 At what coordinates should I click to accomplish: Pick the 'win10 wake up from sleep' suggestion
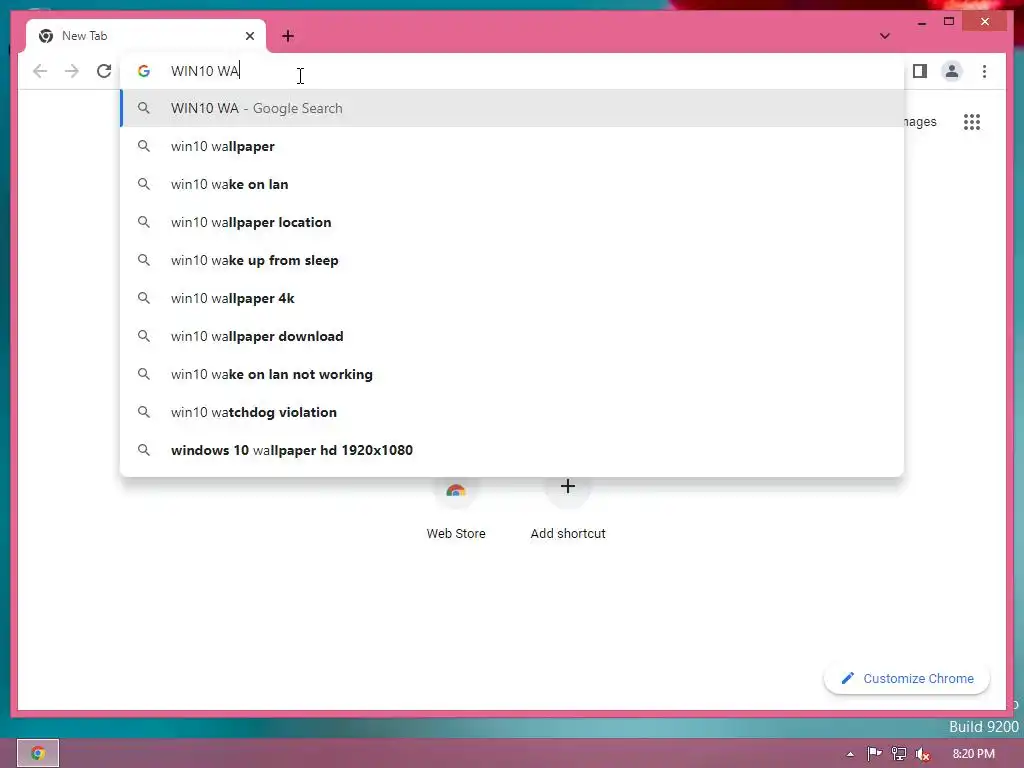pyautogui.click(x=512, y=260)
